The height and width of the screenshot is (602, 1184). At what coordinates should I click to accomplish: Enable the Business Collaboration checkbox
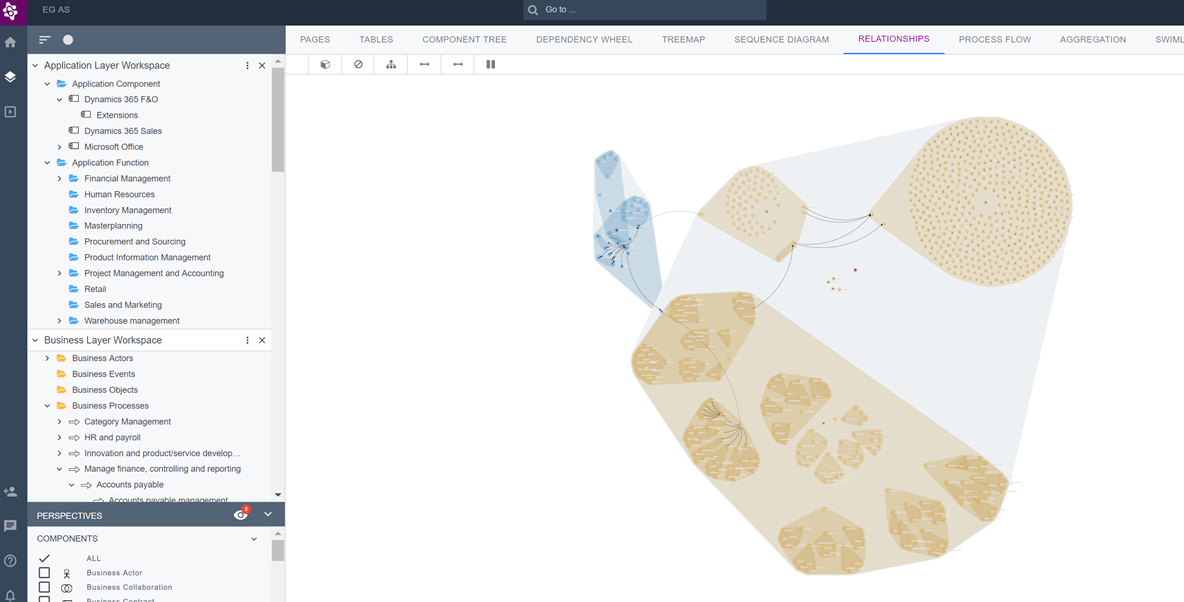pos(44,588)
